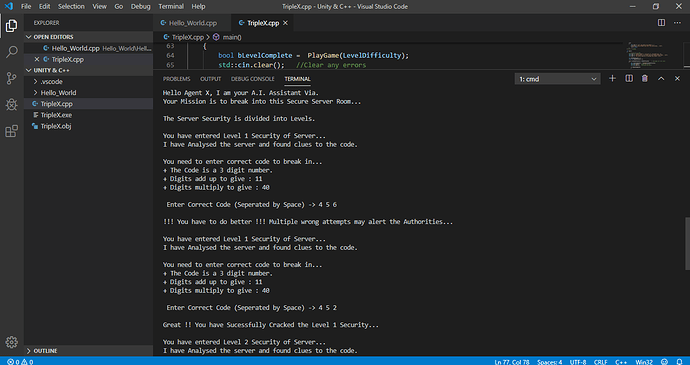The image size is (690, 365).
Task: Select TripleX.obj in the file tree
Action: [88, 126]
